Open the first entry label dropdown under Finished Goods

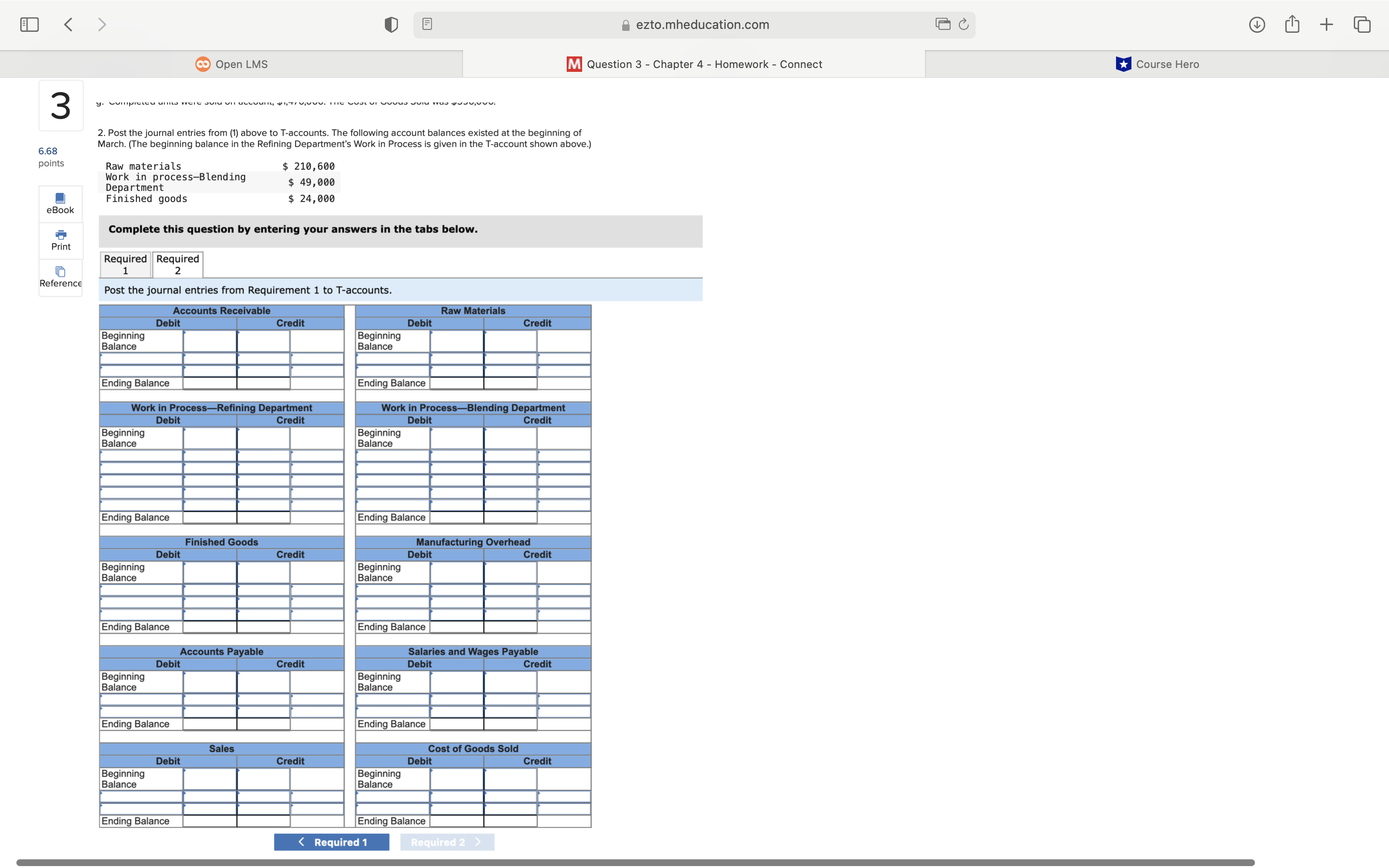[141, 590]
